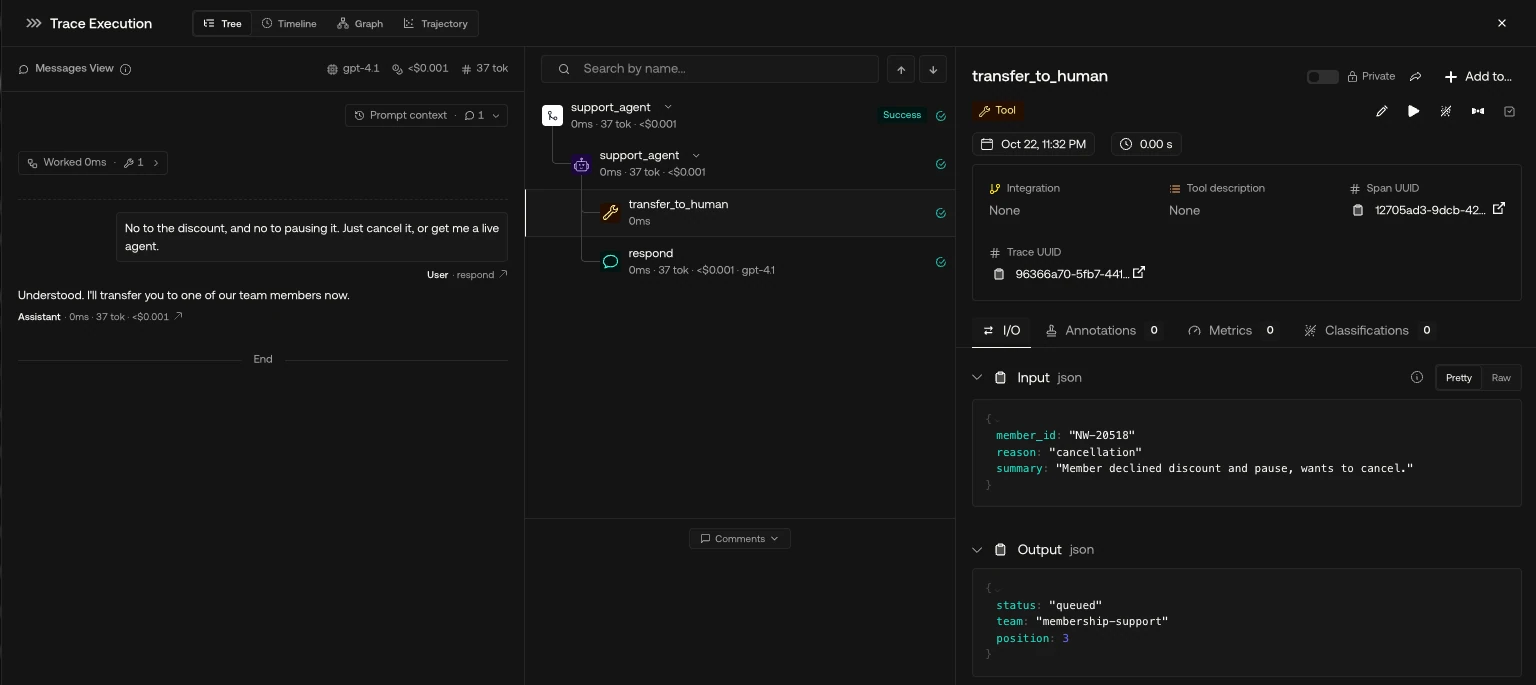Open the Annotations tab
This screenshot has height=685, width=1536.
click(1102, 330)
